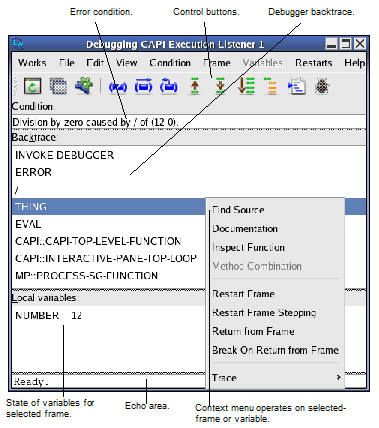
Task: Open the Frame menu
Action: coord(217,63)
